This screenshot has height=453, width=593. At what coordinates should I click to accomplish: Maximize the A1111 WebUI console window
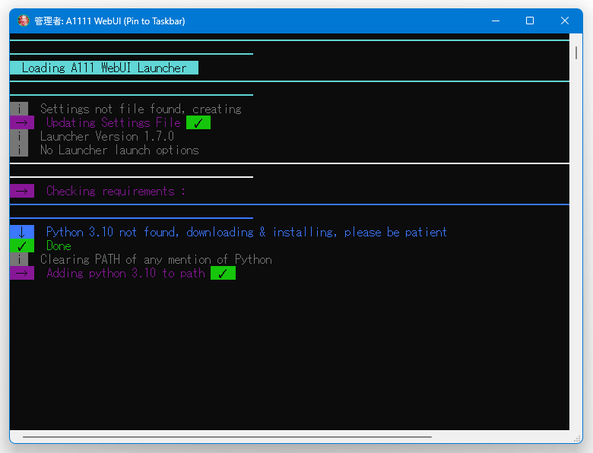pyautogui.click(x=530, y=21)
